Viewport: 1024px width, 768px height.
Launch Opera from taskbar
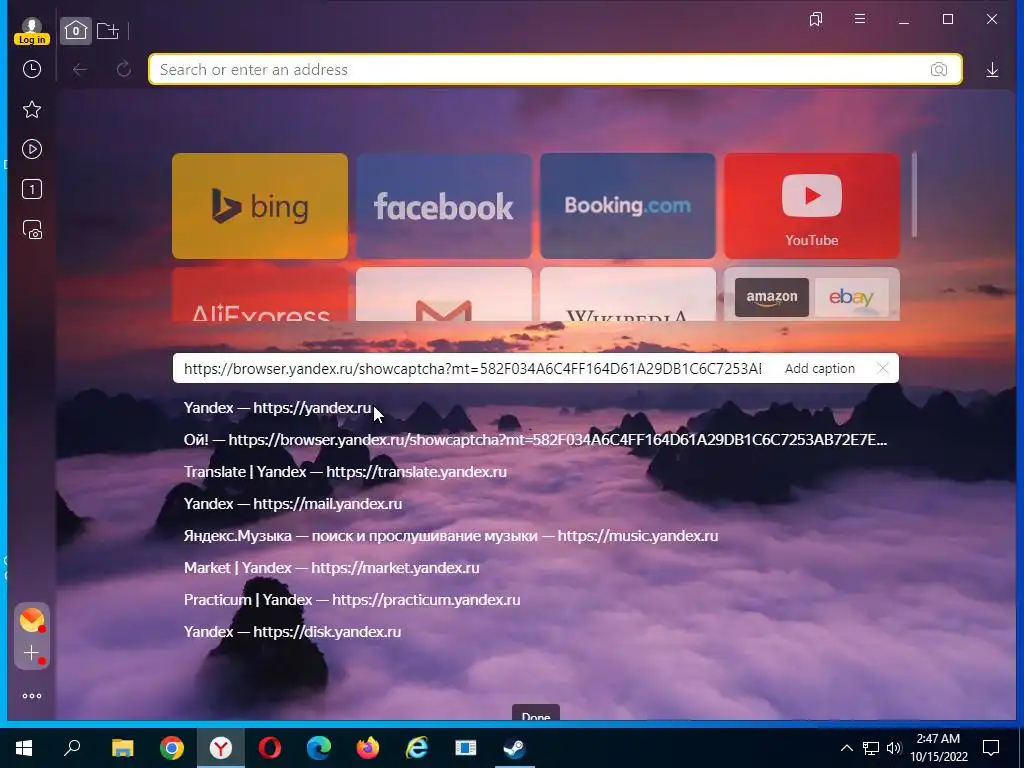pos(270,748)
